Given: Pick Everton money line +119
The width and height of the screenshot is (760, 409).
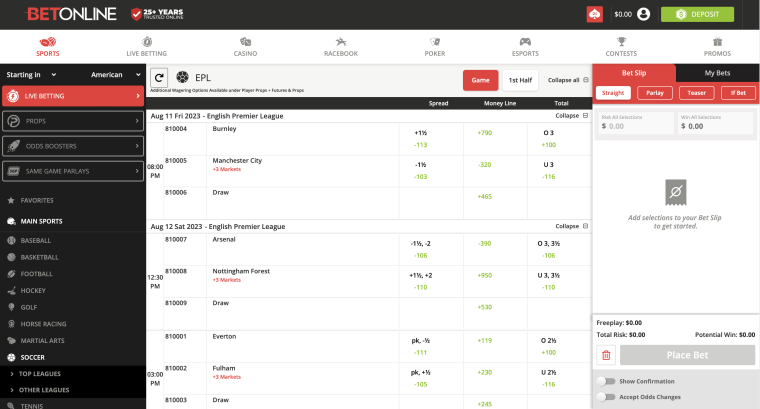Looking at the screenshot, I should pyautogui.click(x=485, y=341).
